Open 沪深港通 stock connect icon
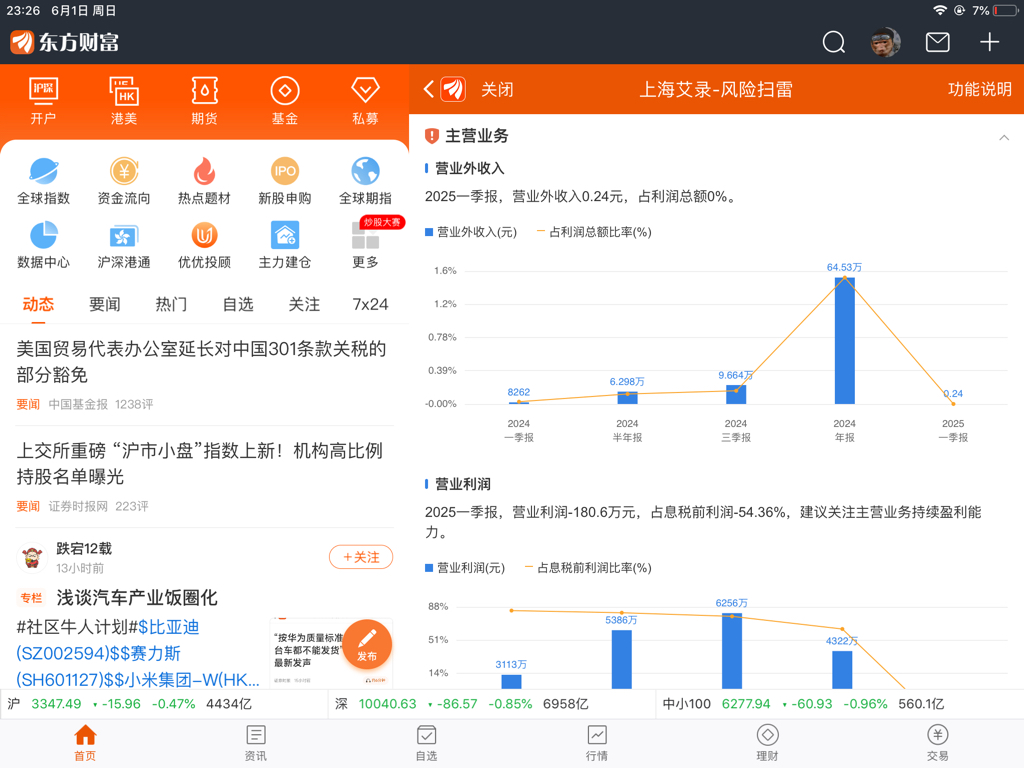1024x768 pixels. 123,245
